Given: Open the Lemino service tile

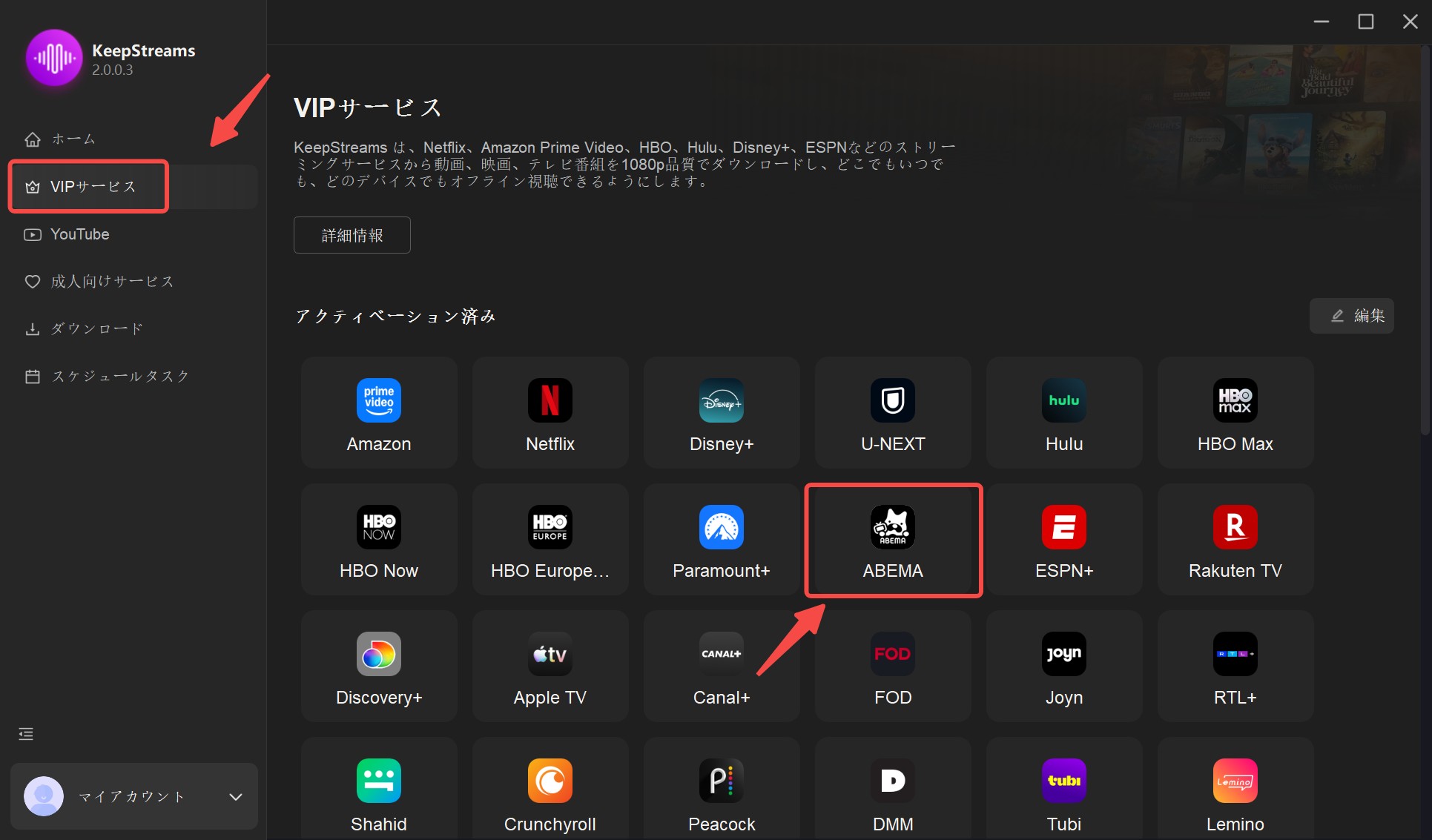Looking at the screenshot, I should point(1235,789).
